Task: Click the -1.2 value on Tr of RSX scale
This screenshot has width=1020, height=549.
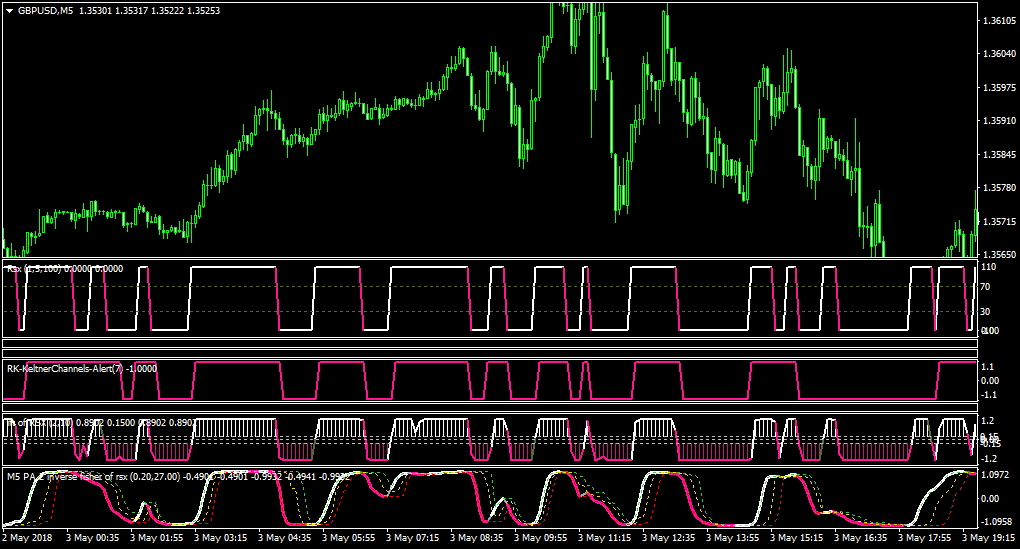Action: [x=989, y=459]
